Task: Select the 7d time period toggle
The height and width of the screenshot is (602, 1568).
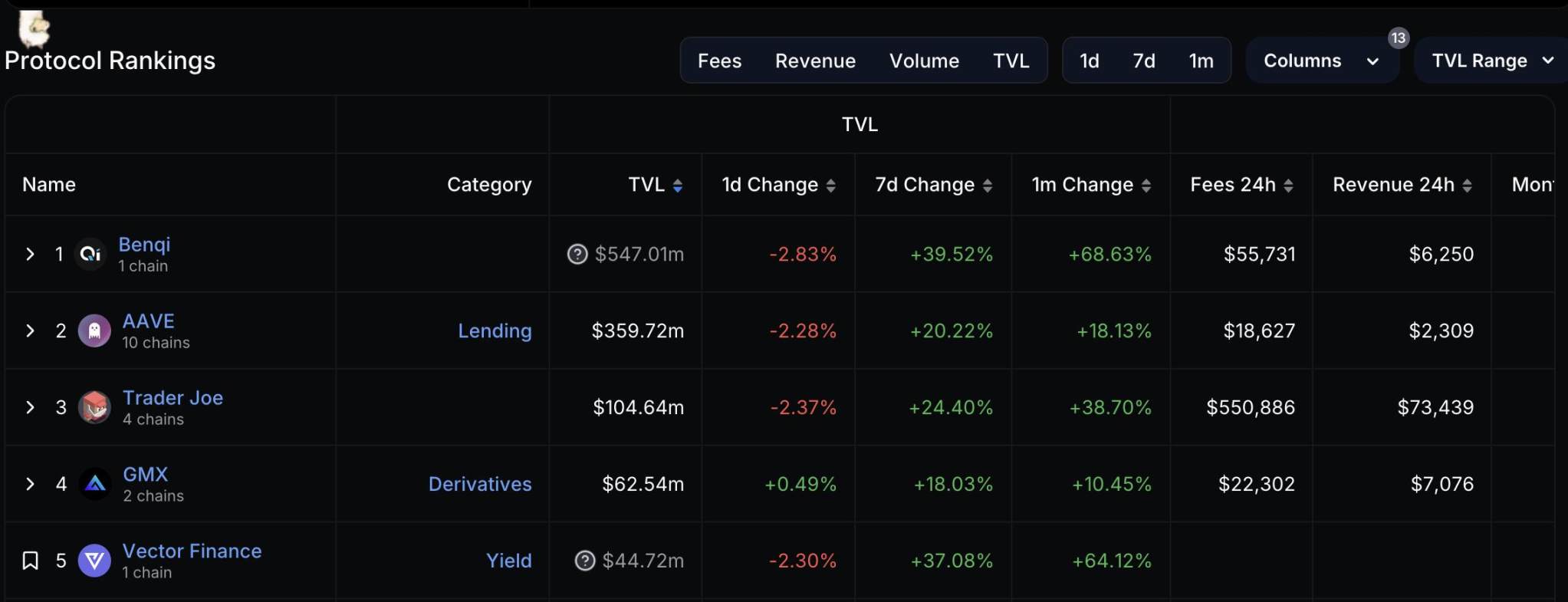Action: tap(1143, 61)
